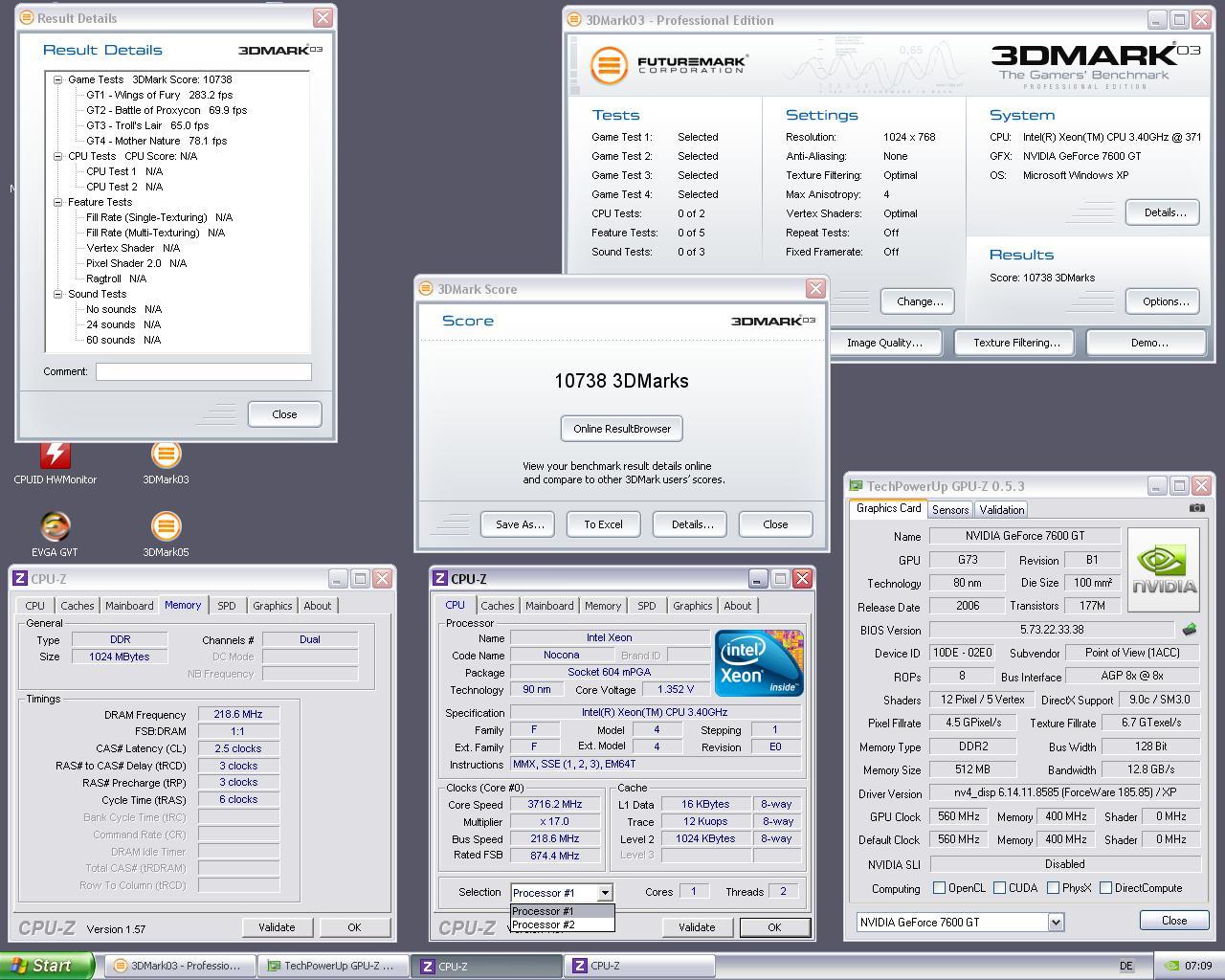Click Details in the 3DMark Score dialog
1225x980 pixels.
692,524
